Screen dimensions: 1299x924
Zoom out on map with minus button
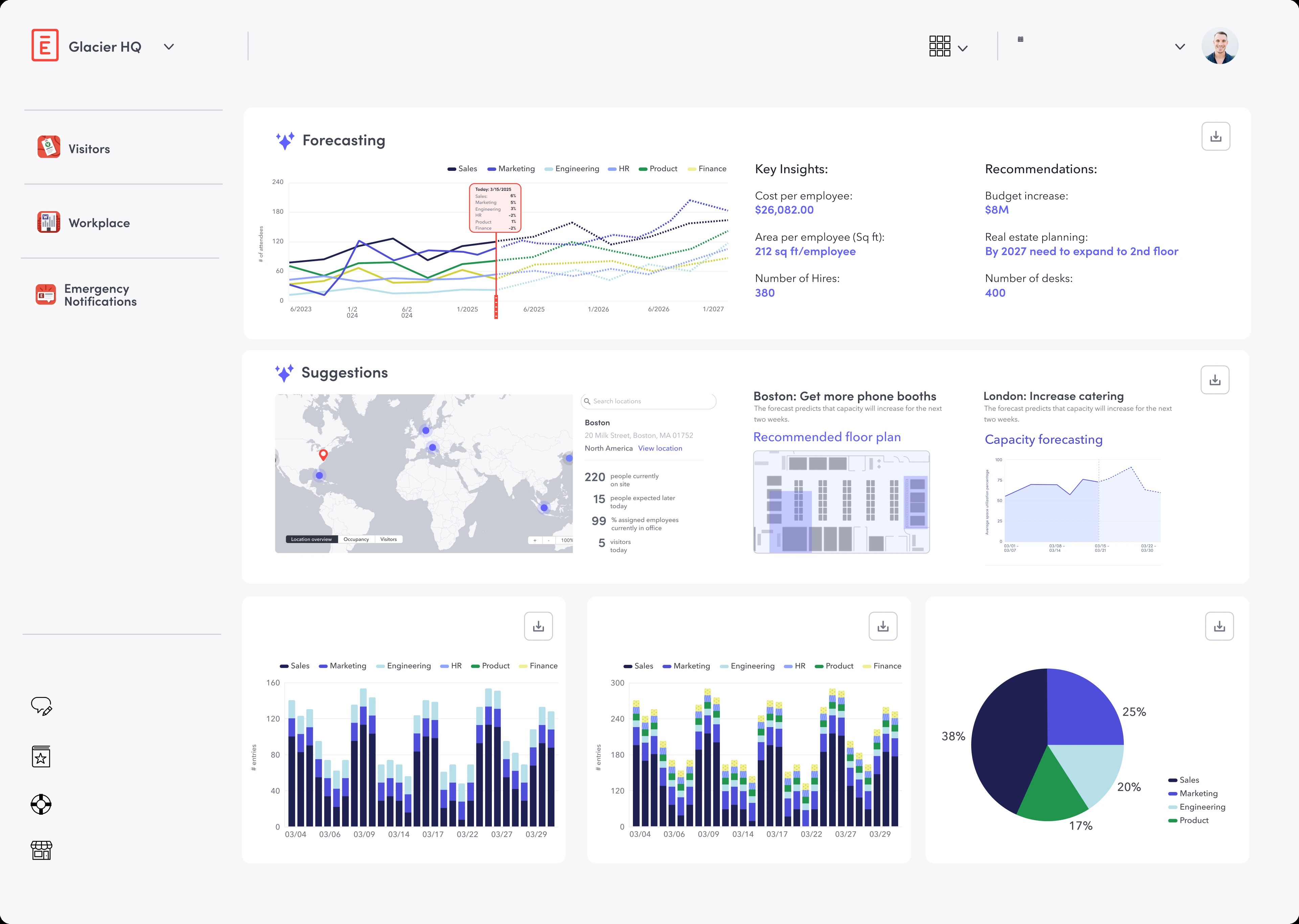click(x=549, y=541)
